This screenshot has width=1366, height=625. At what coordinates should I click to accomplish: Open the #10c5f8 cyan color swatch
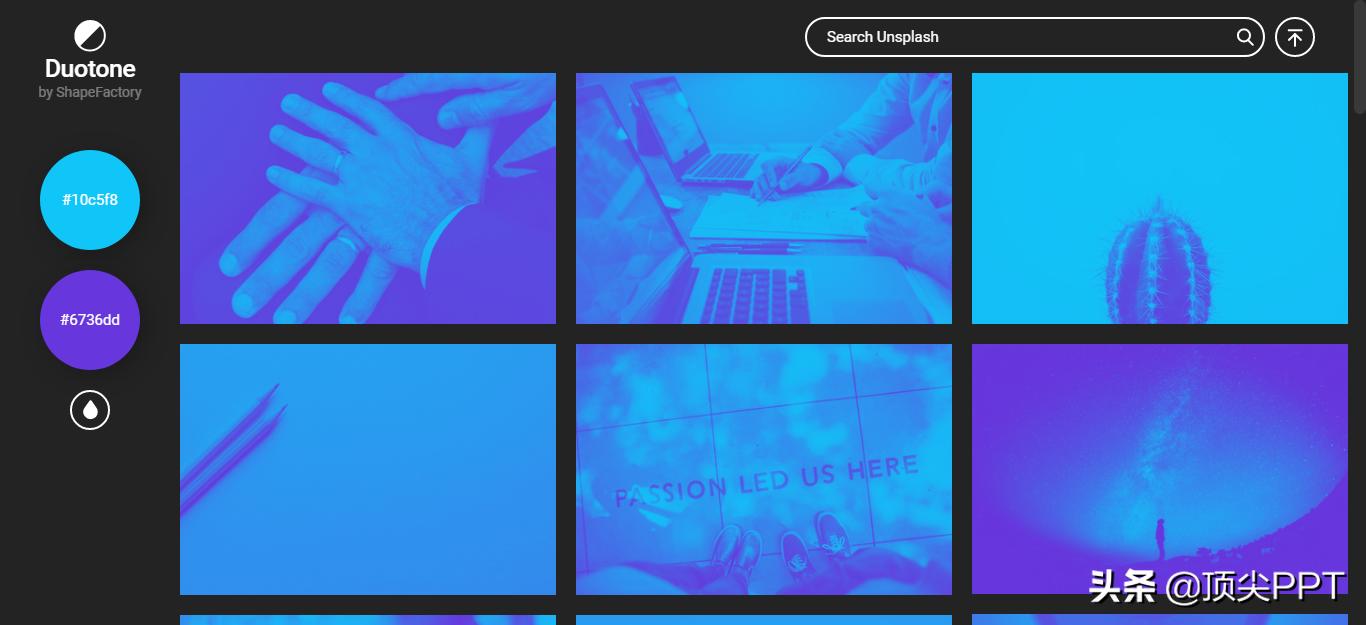point(90,200)
